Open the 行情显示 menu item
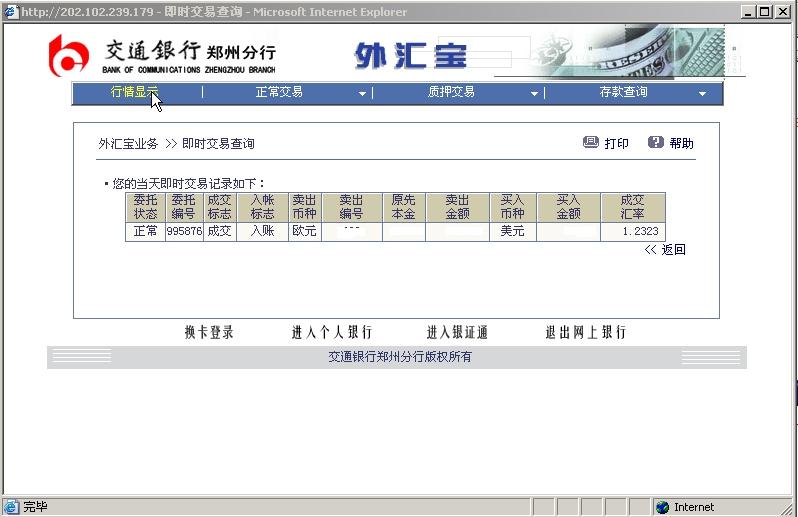The height and width of the screenshot is (517, 798). pos(134,92)
